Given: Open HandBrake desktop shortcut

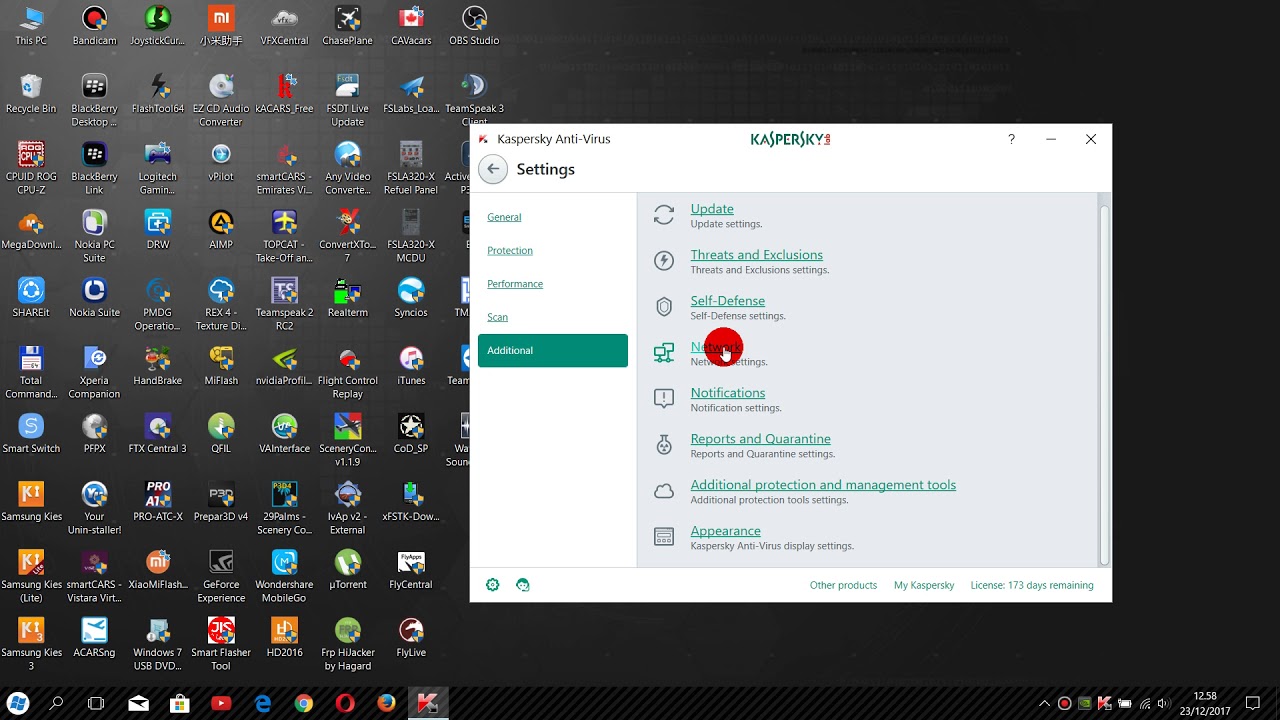Looking at the screenshot, I should pyautogui.click(x=158, y=366).
